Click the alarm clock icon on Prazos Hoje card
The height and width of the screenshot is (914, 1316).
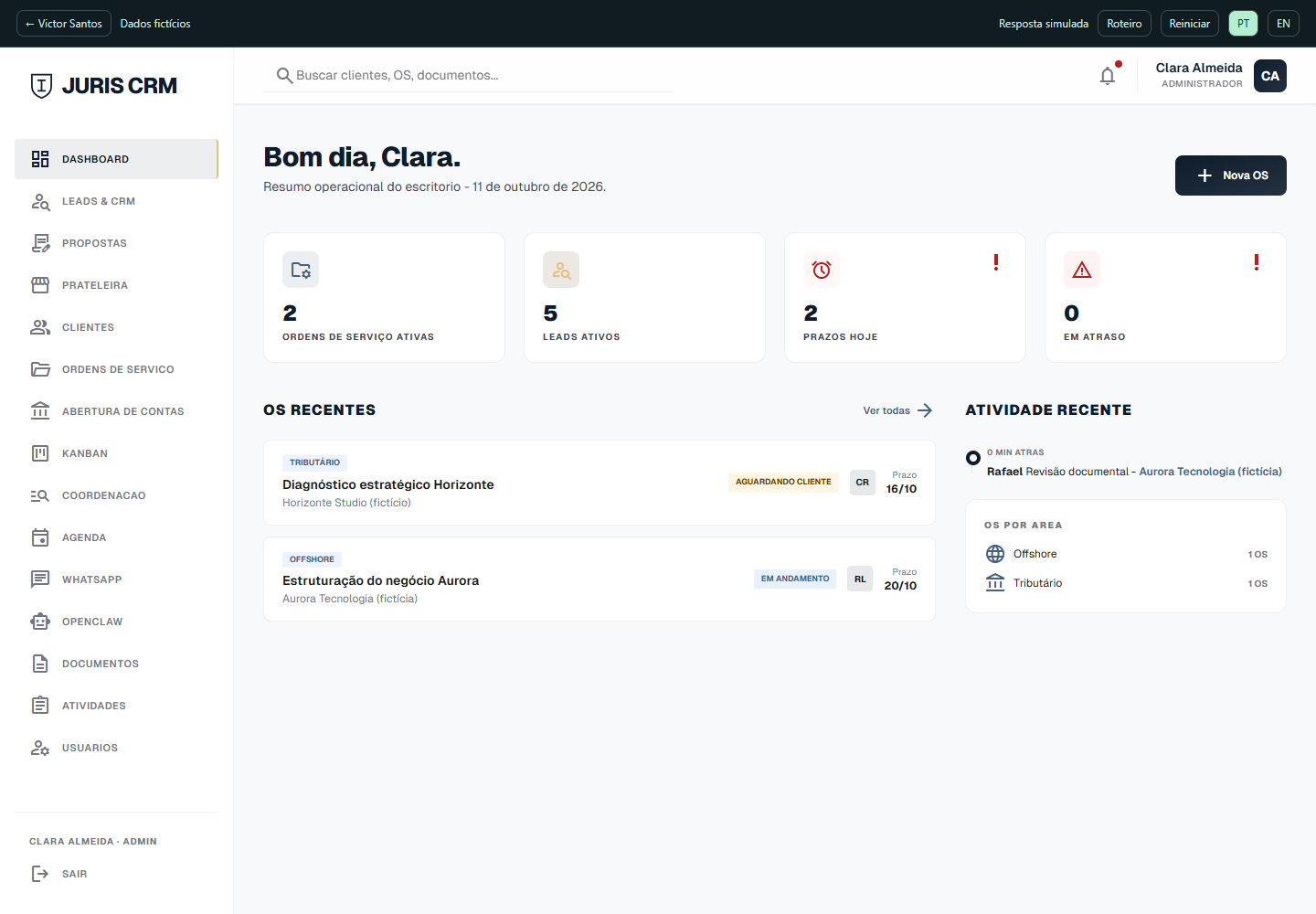[x=822, y=270]
